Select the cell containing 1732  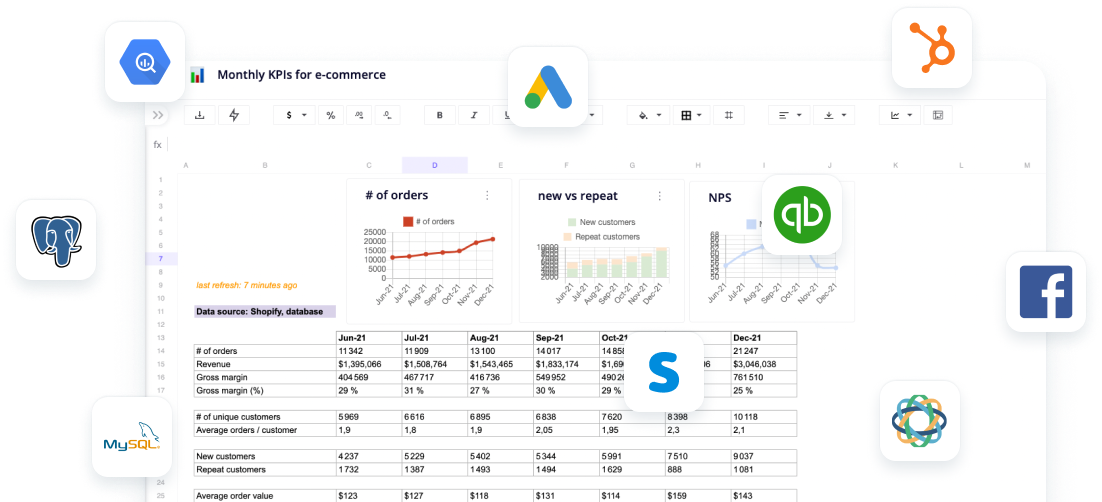pos(369,470)
